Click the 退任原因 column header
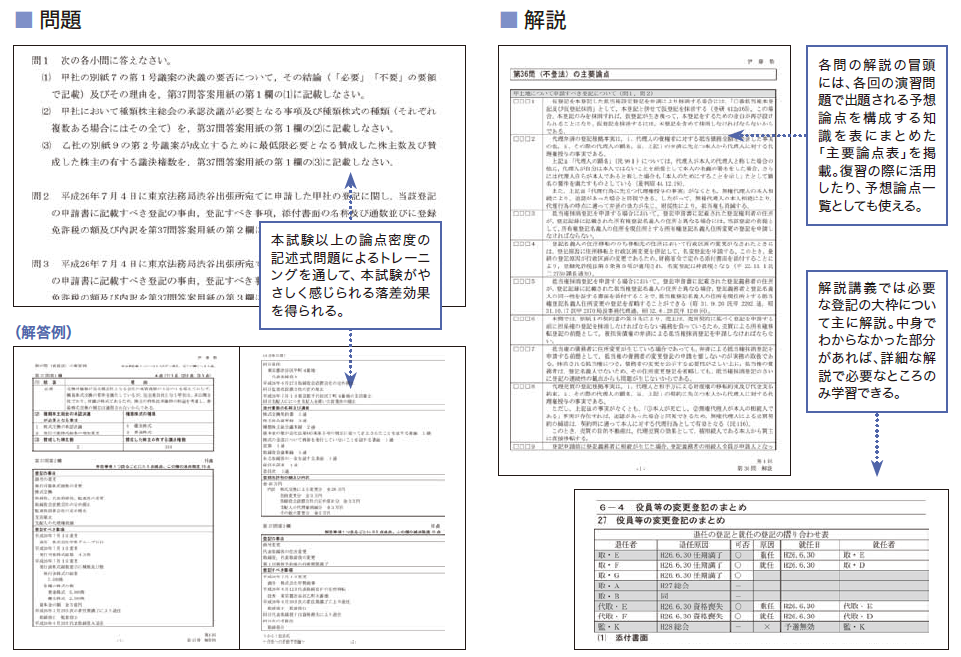Image resolution: width=961 pixels, height=657 pixels. (693, 544)
